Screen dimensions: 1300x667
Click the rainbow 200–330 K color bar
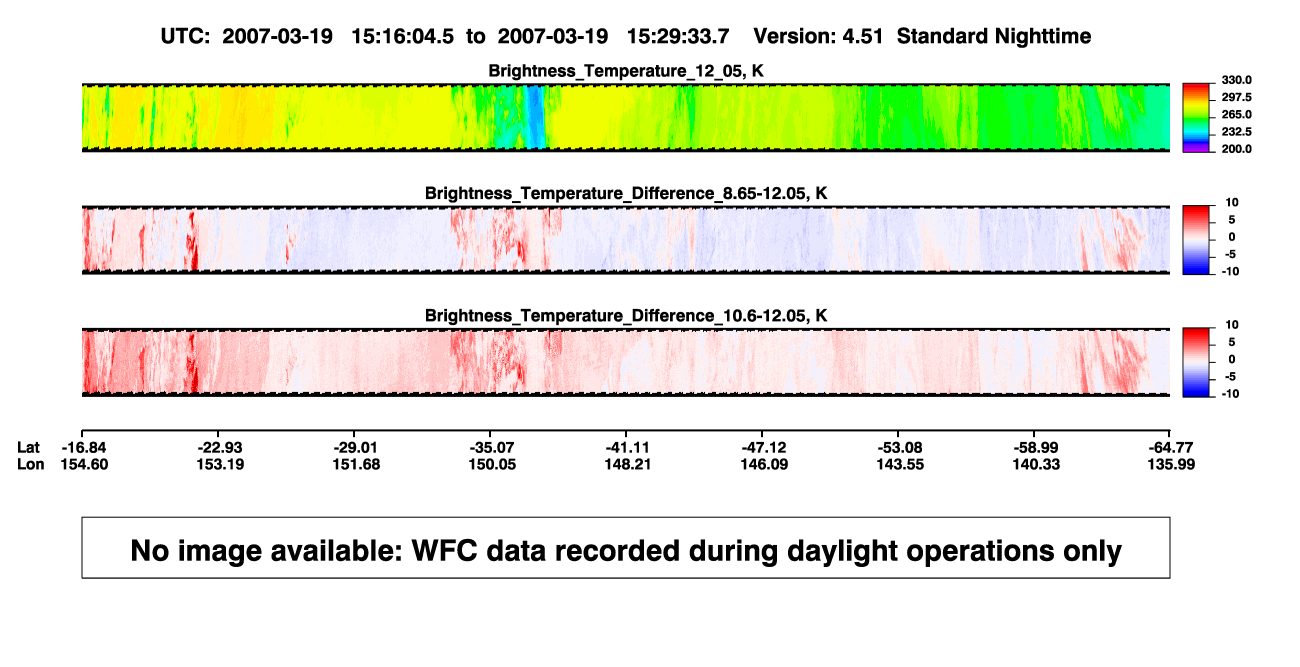(x=1197, y=117)
